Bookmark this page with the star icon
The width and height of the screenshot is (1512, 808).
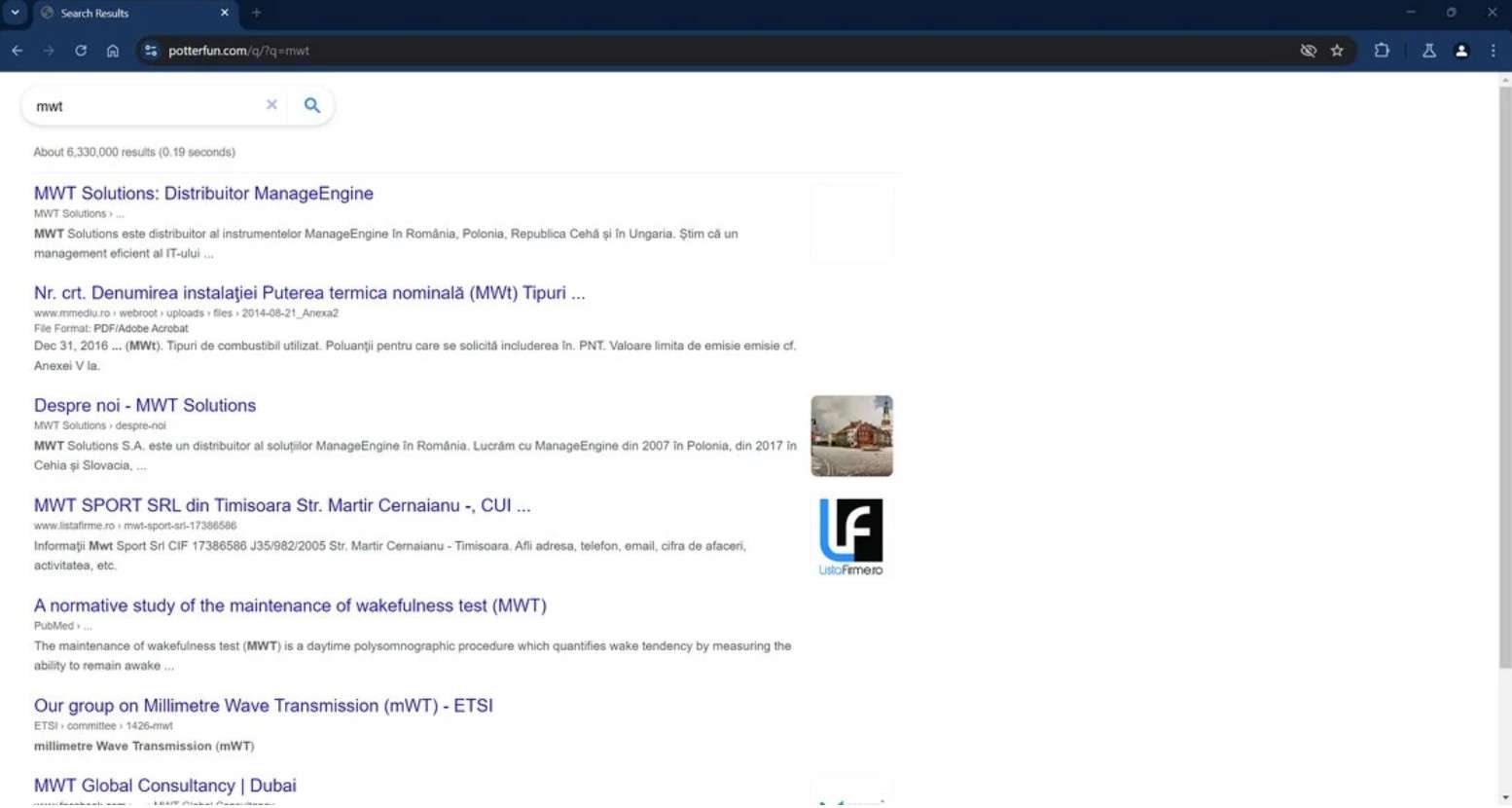click(x=1338, y=51)
